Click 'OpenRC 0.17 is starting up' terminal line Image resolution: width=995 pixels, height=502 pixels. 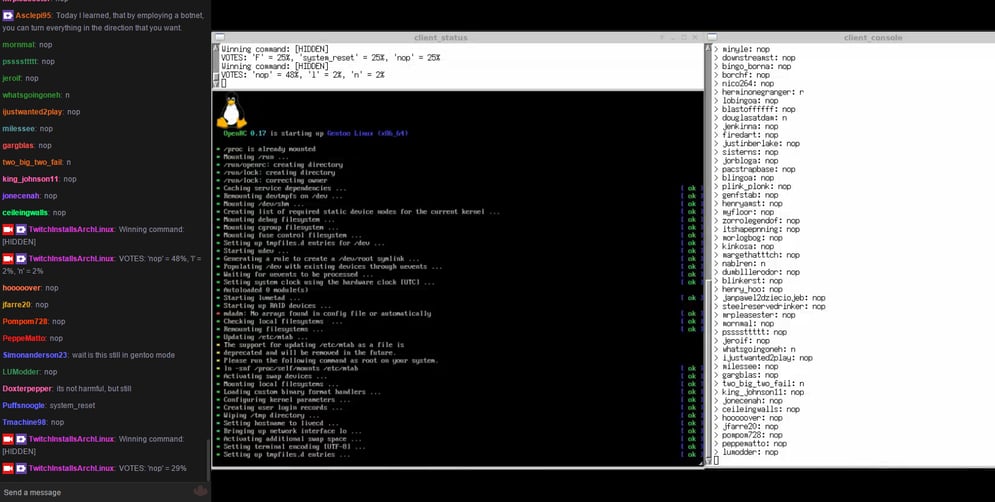[x=315, y=133]
